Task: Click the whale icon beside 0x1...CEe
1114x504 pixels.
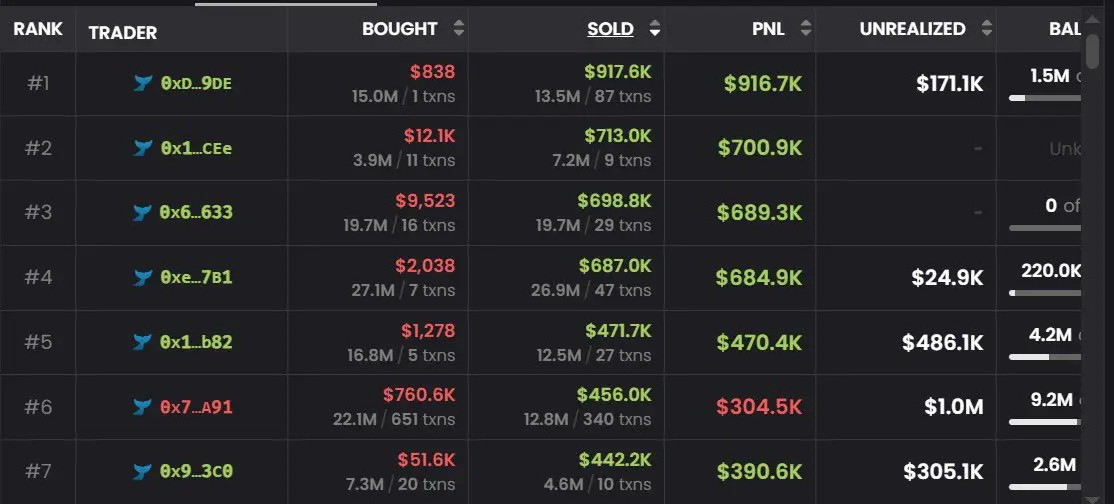Action: click(144, 149)
